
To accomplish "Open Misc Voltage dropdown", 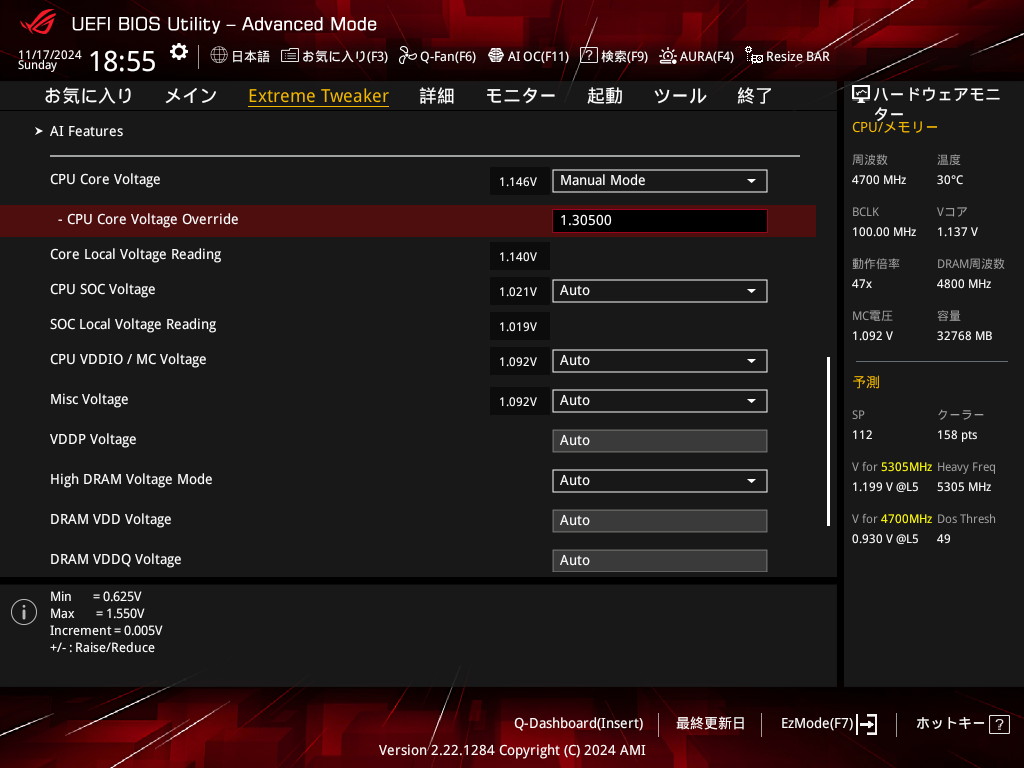I will point(660,400).
